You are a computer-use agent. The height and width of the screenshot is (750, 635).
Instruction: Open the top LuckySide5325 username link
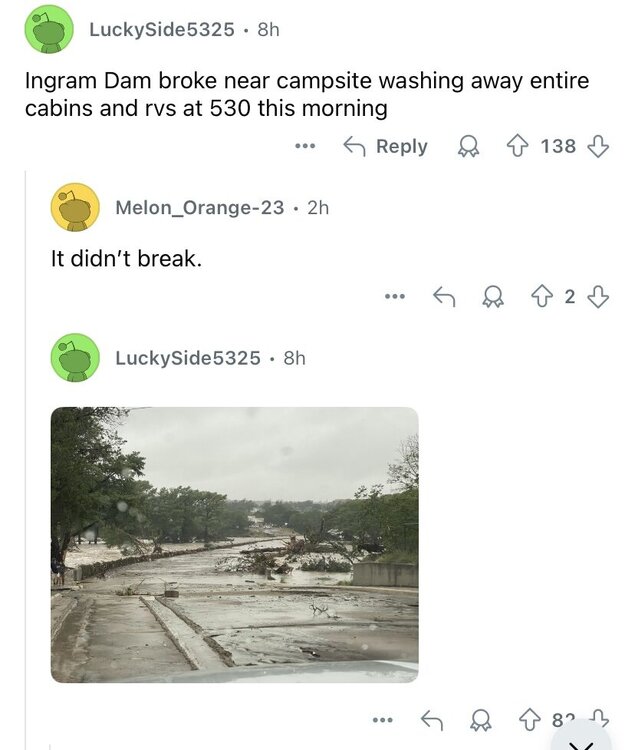pos(161,30)
